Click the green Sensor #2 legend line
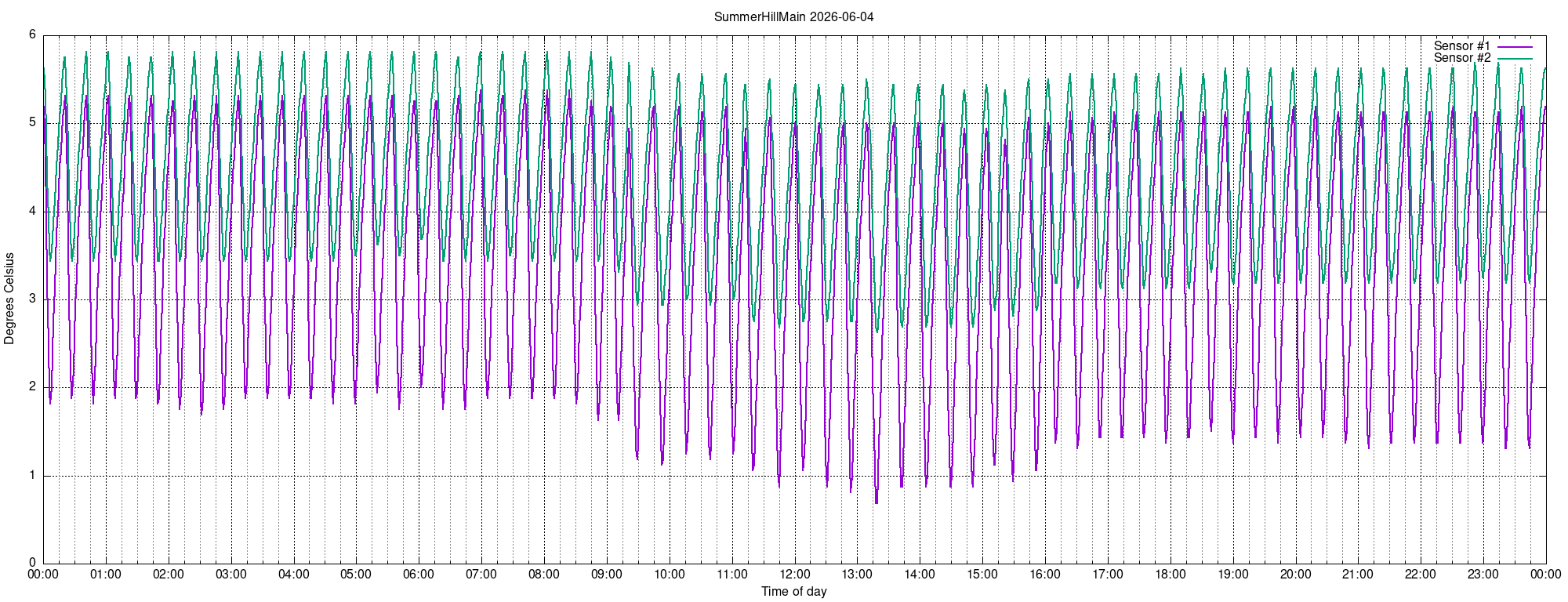The image size is (1568, 602). (x=1515, y=58)
